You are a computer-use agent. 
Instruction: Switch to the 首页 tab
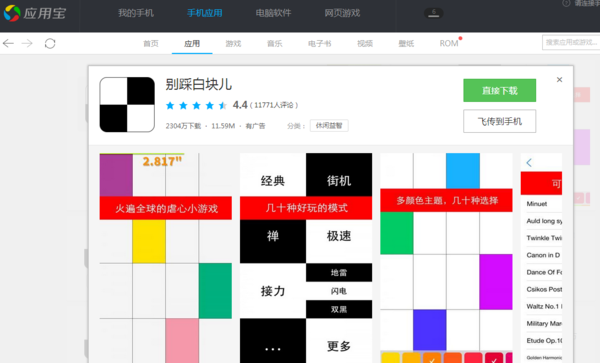[151, 44]
